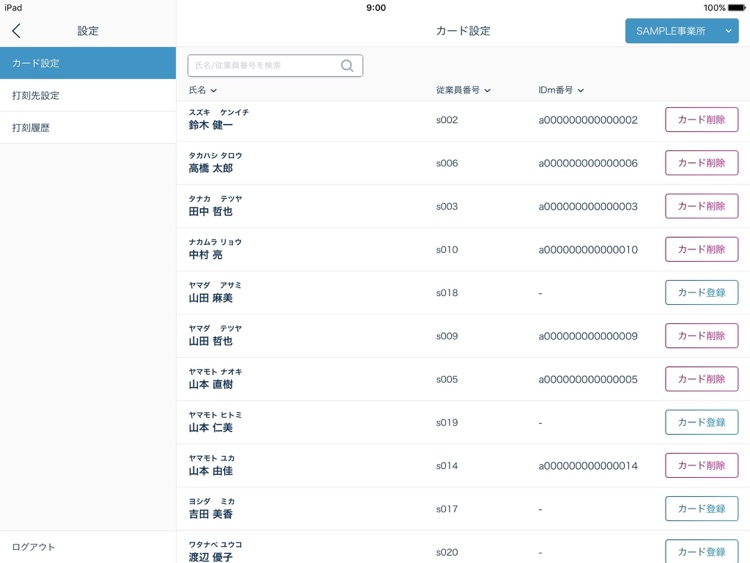Delete card for 山田 哲也
This screenshot has height=563, width=750.
pyautogui.click(x=702, y=336)
